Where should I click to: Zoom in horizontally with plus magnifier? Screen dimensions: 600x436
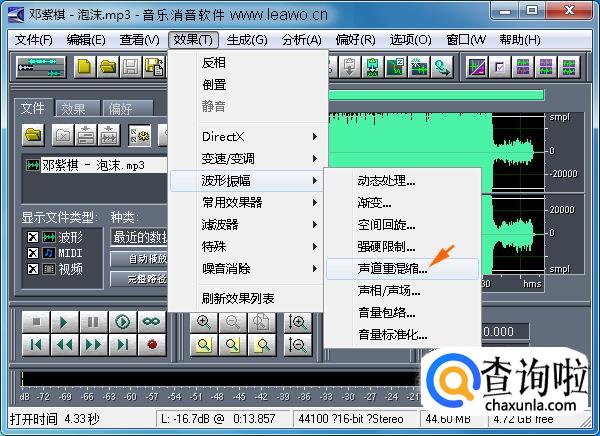[204, 322]
